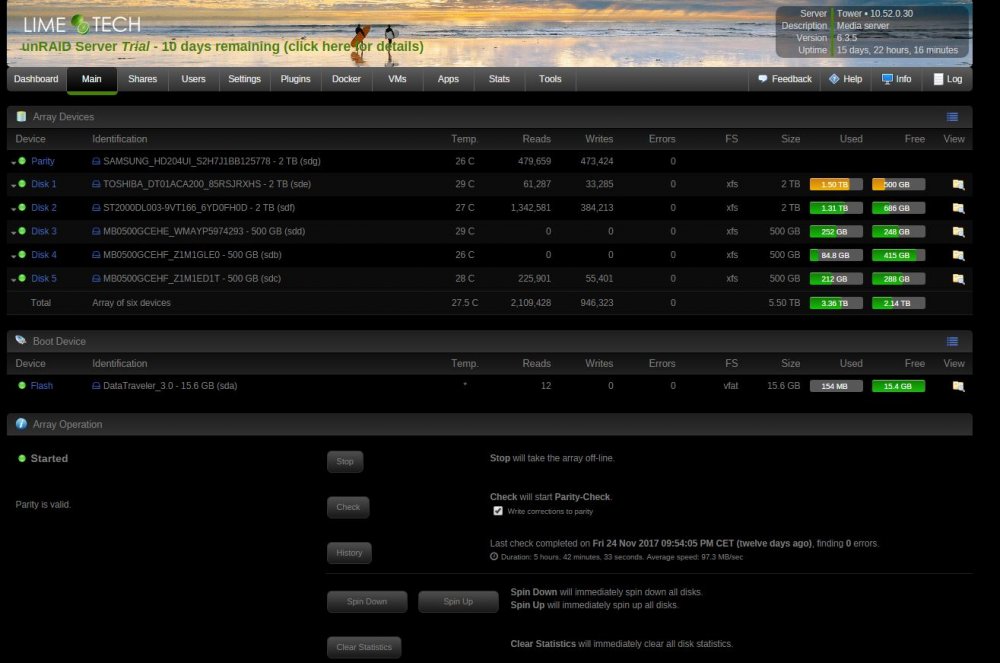Viewport: 1000px width, 663px height.
Task: Start a parity Check
Action: pyautogui.click(x=348, y=507)
